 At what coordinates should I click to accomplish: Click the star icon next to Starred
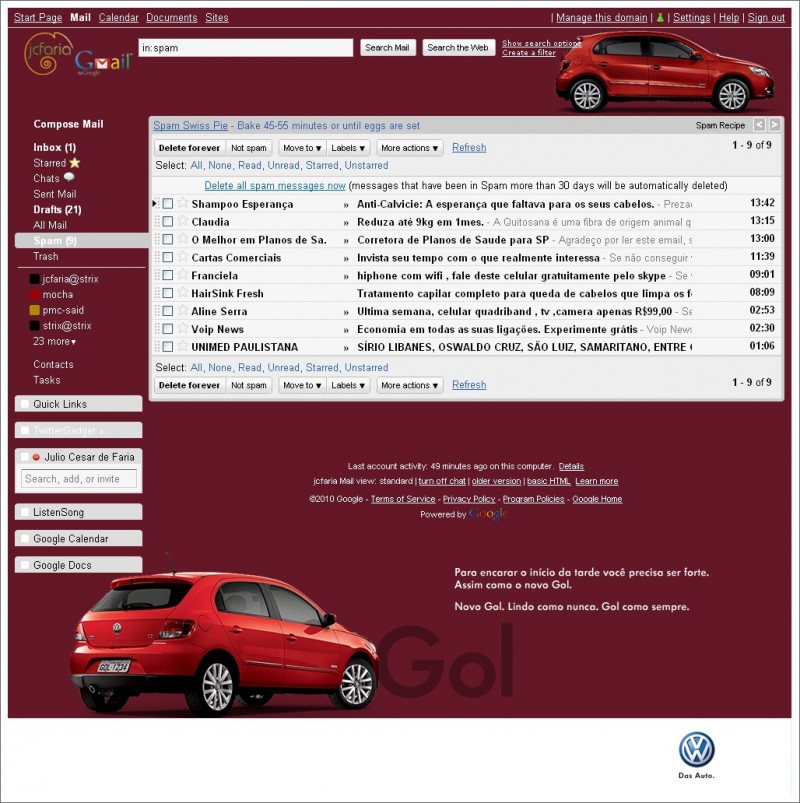click(x=75, y=163)
